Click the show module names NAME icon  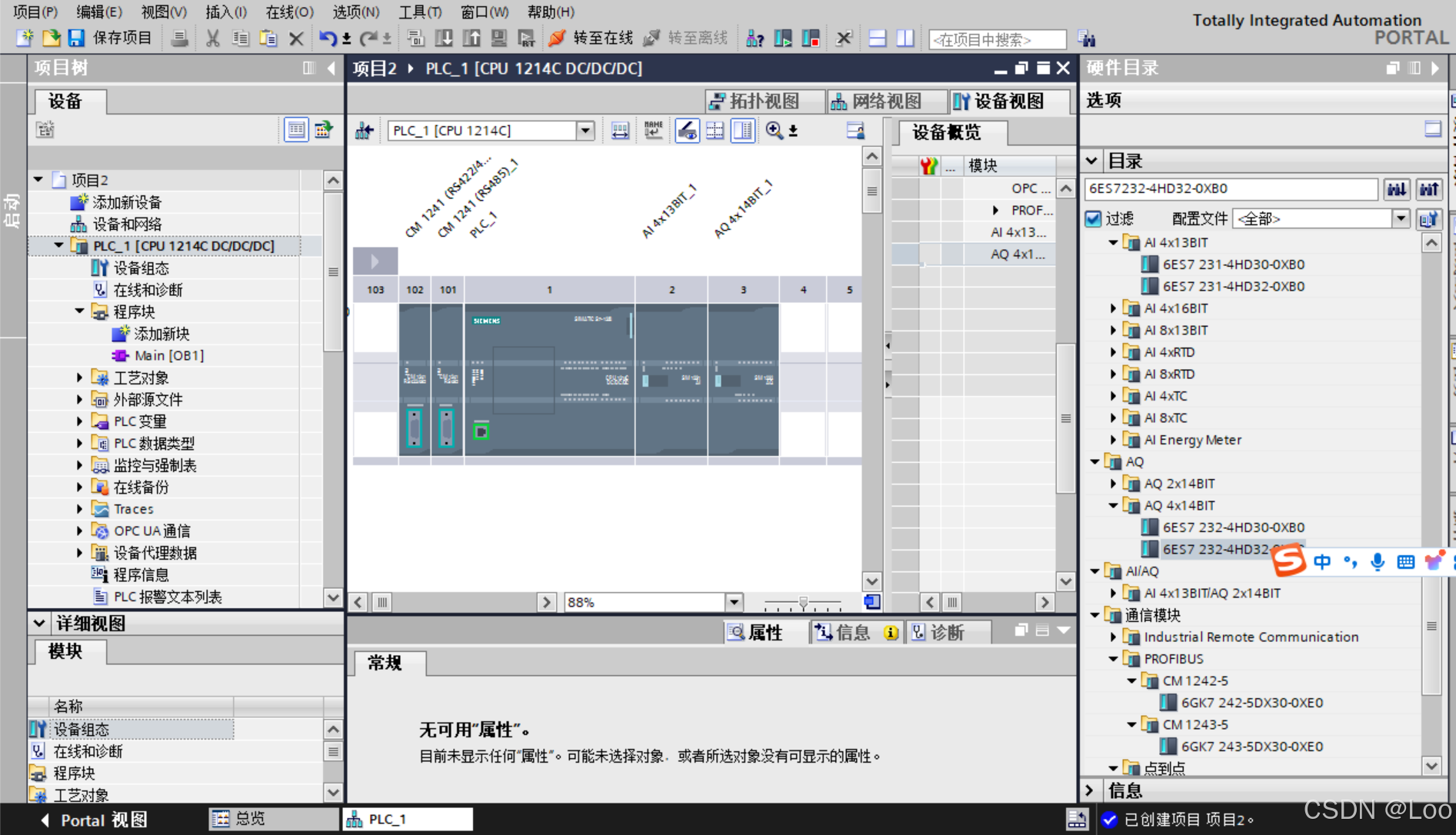654,131
